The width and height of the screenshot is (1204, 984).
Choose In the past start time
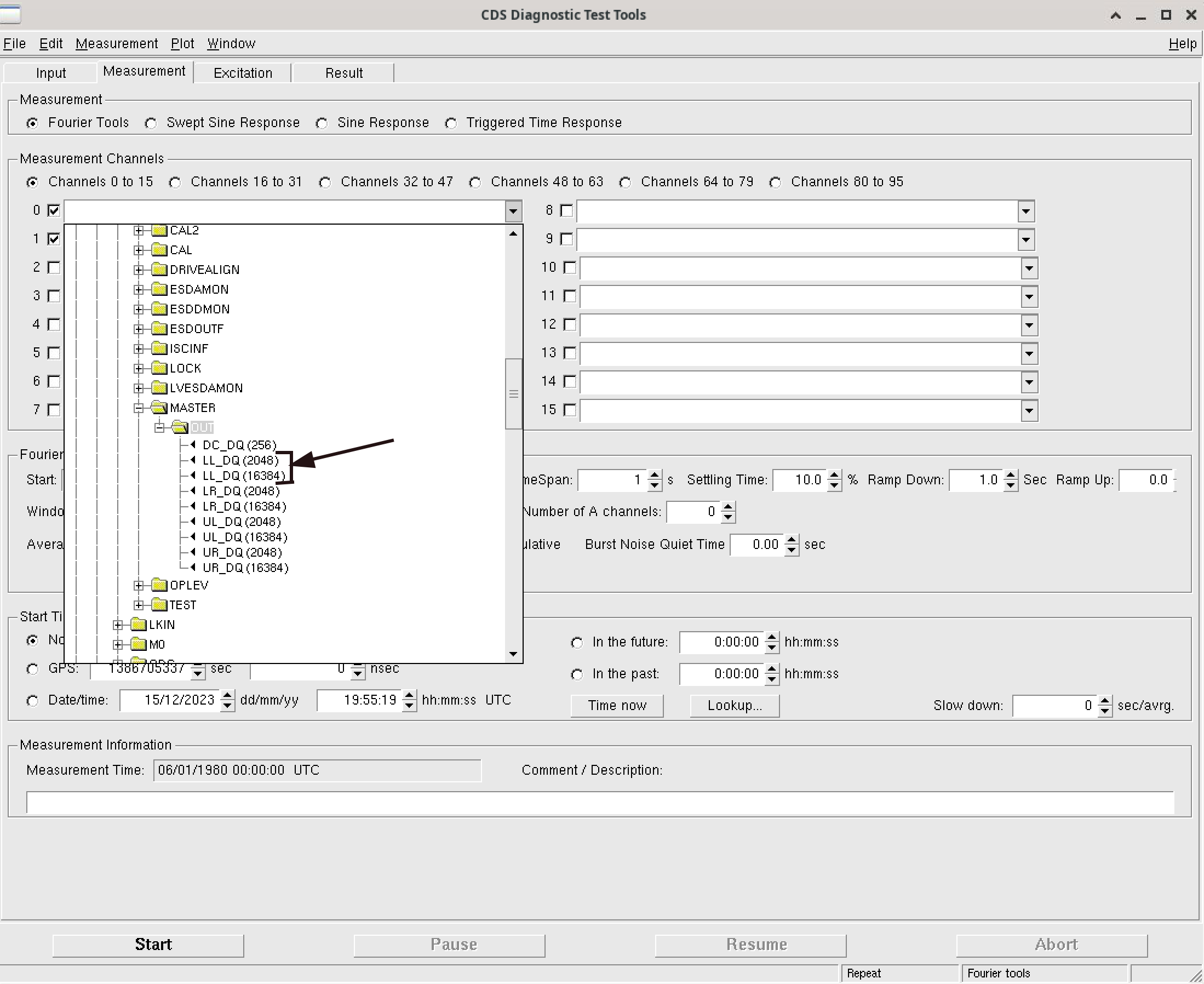(577, 674)
